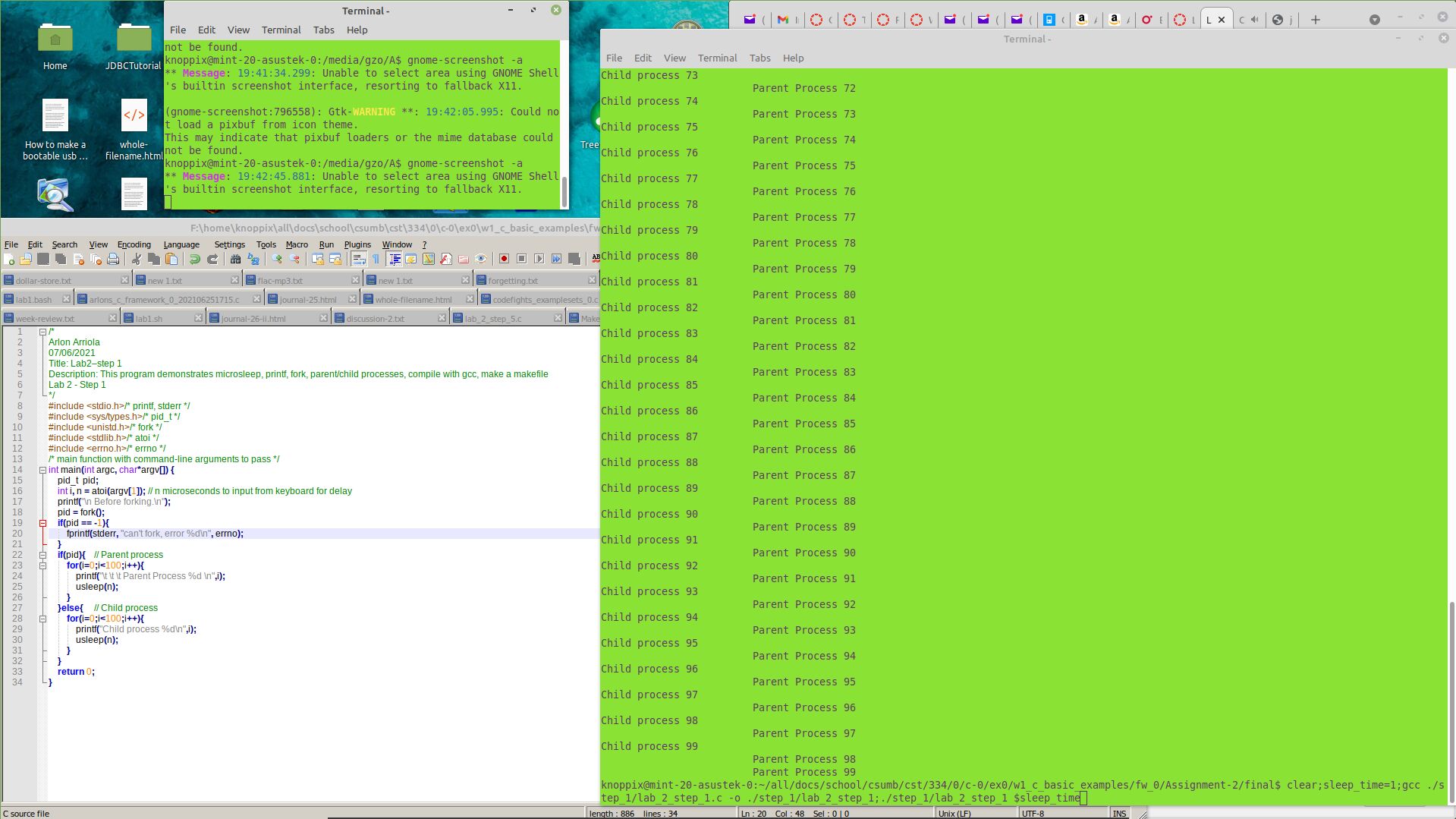The width and height of the screenshot is (1456, 819).
Task: Toggle the Indent Guide toolbar button
Action: (x=395, y=260)
